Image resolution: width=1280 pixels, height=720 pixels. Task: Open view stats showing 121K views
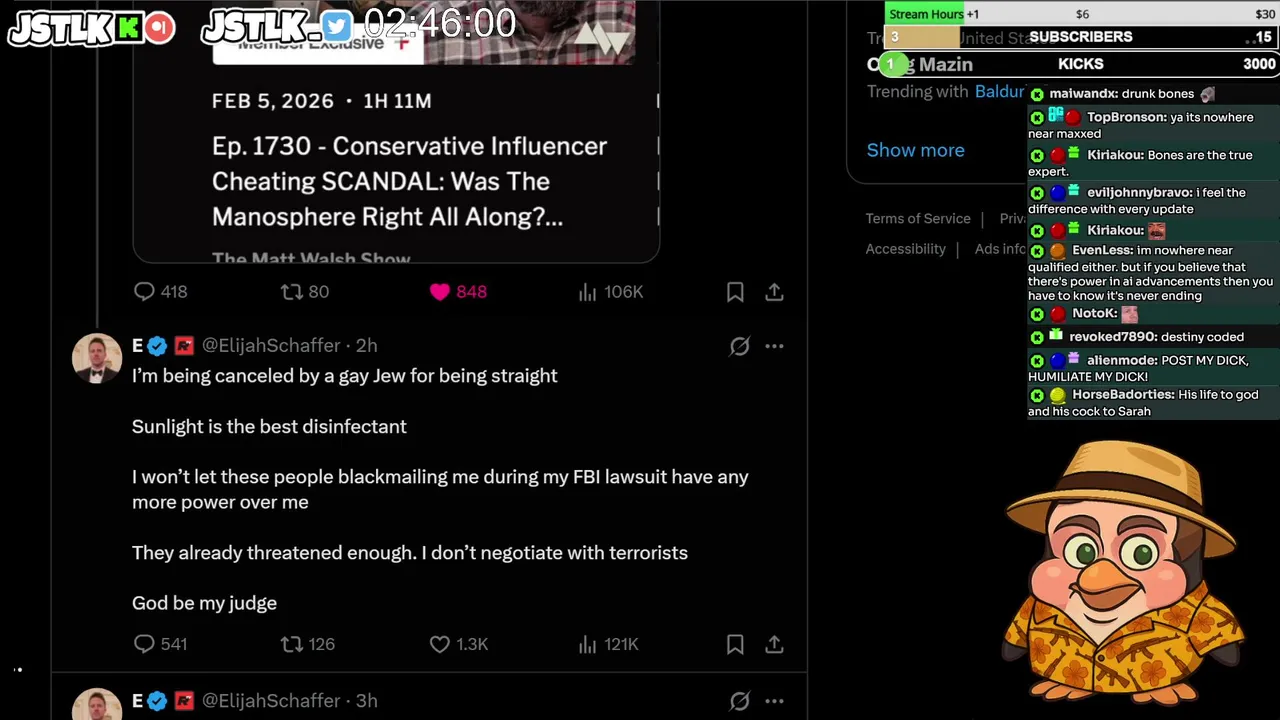[588, 644]
